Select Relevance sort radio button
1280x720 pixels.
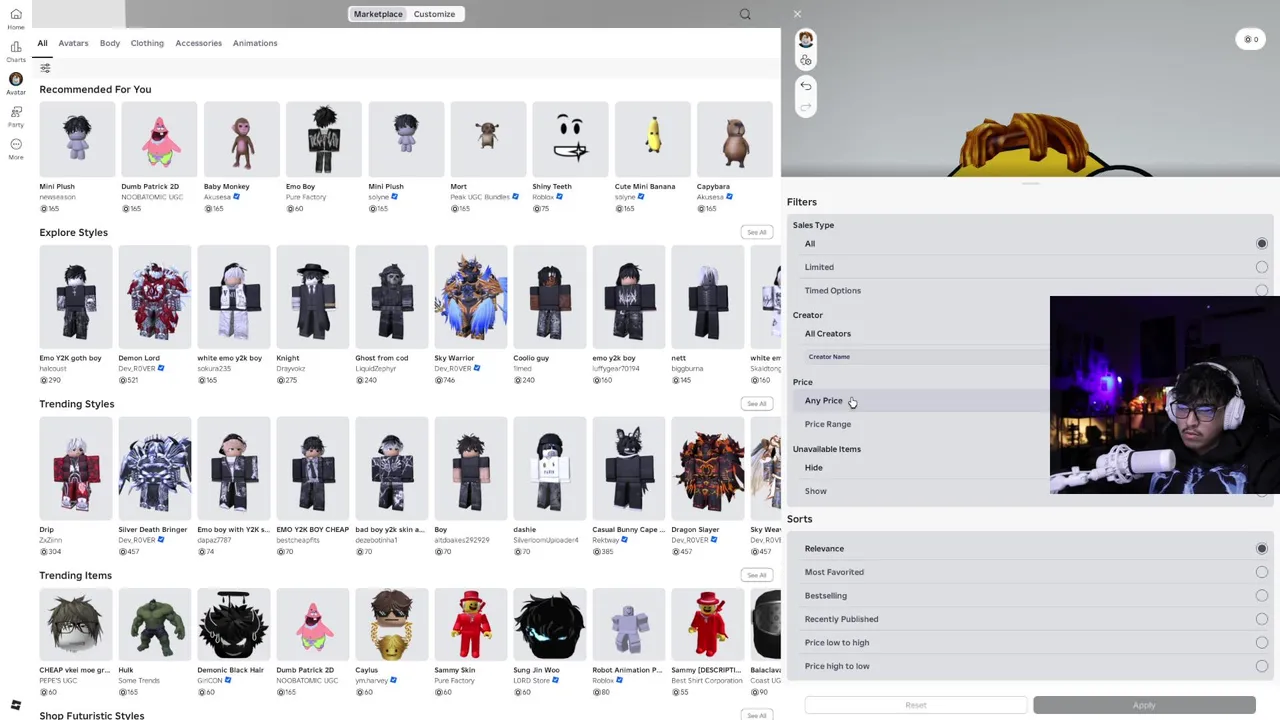pyautogui.click(x=1262, y=549)
